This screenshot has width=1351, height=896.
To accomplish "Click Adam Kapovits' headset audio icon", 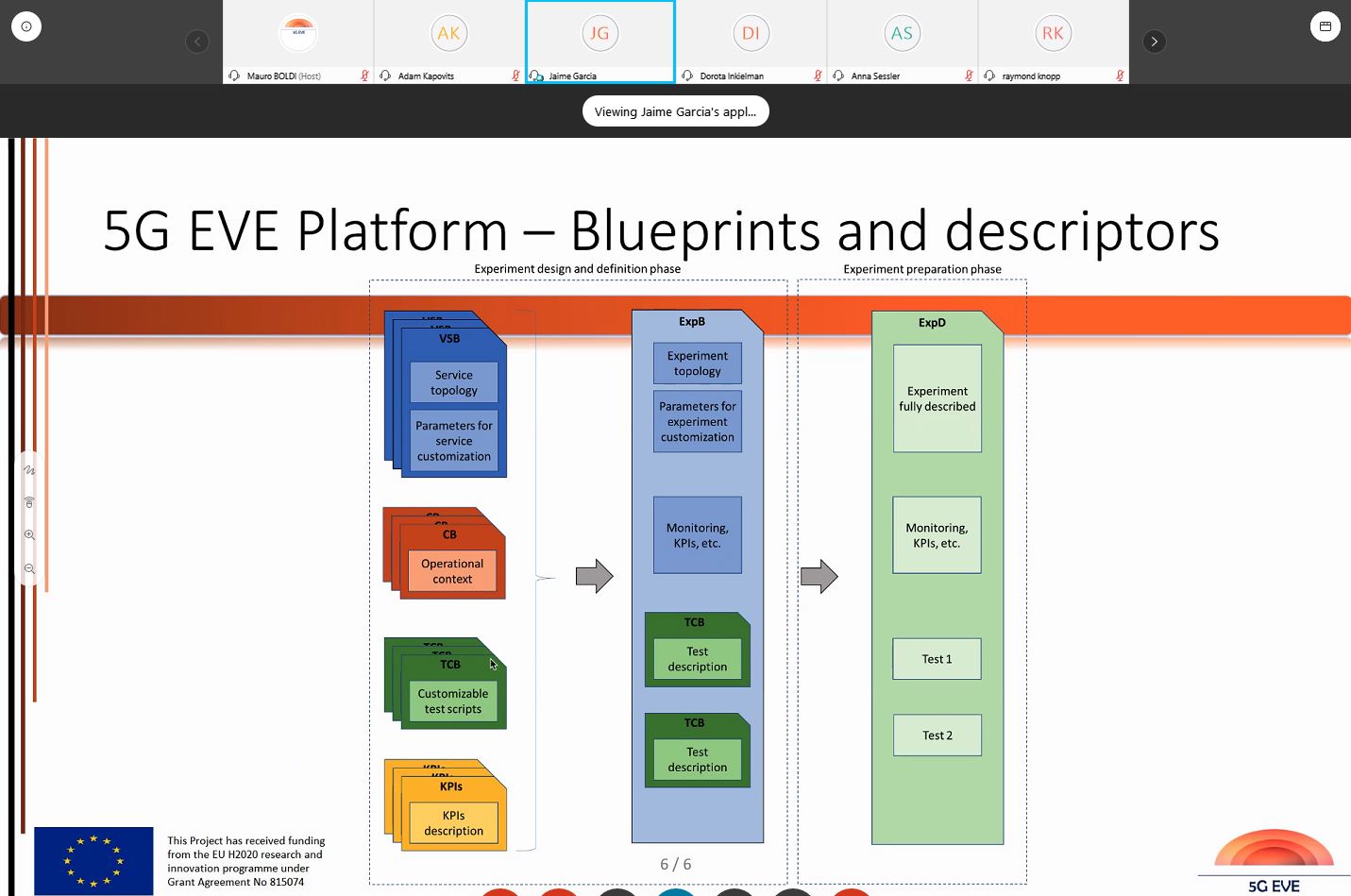I will pyautogui.click(x=385, y=76).
